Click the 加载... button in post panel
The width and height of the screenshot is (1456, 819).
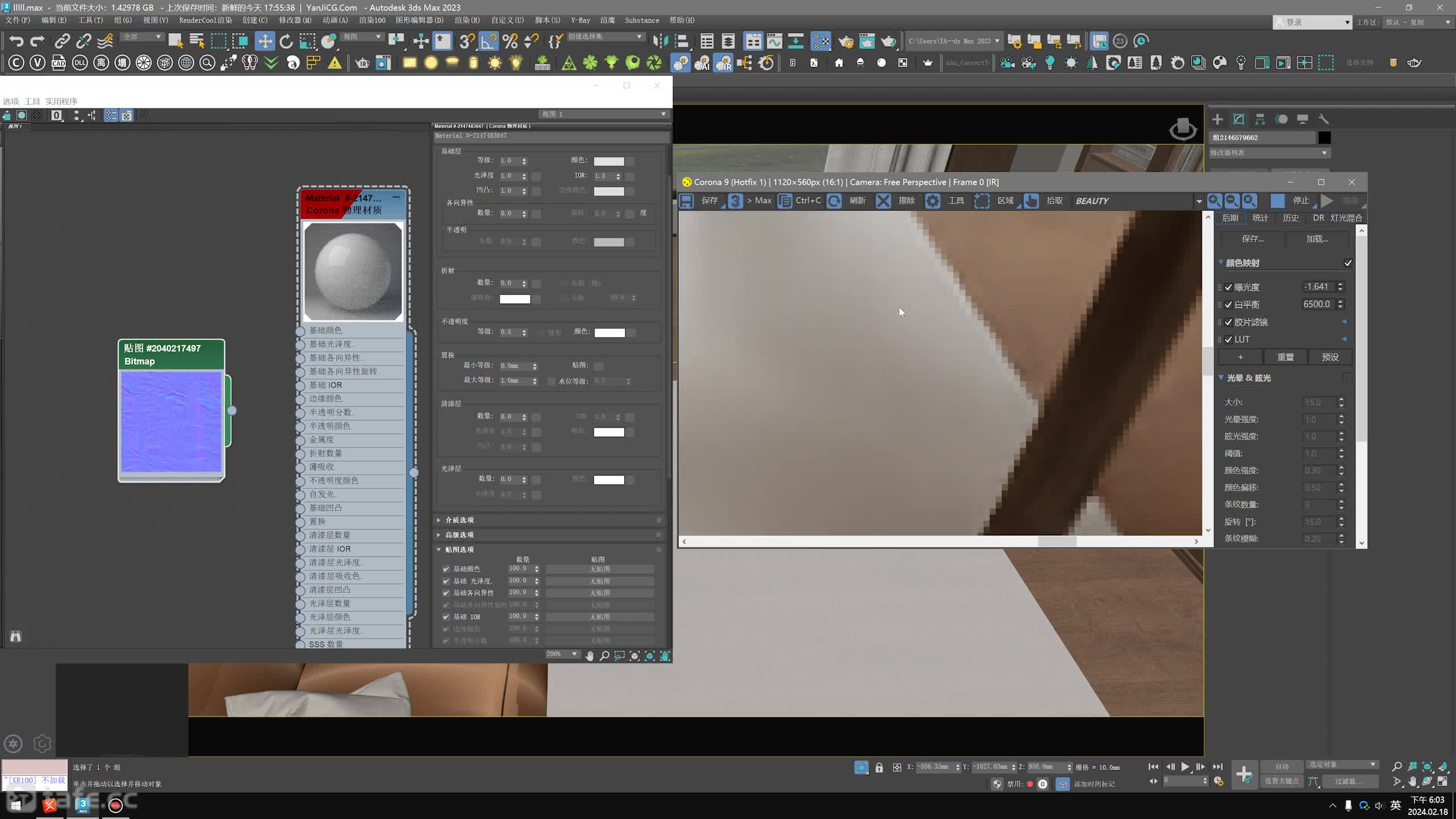click(1317, 239)
